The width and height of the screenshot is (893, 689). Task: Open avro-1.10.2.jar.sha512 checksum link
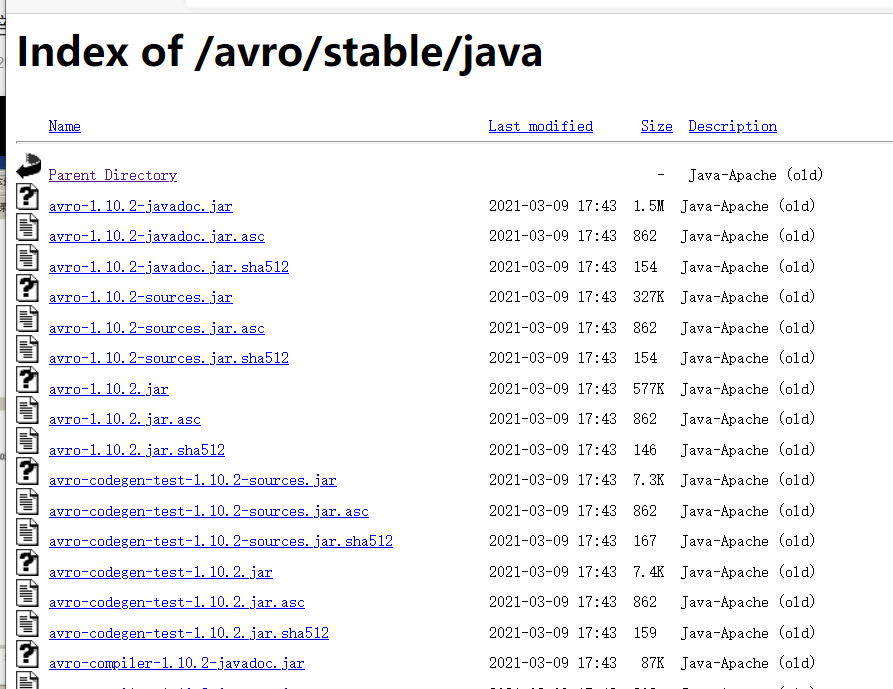point(137,450)
